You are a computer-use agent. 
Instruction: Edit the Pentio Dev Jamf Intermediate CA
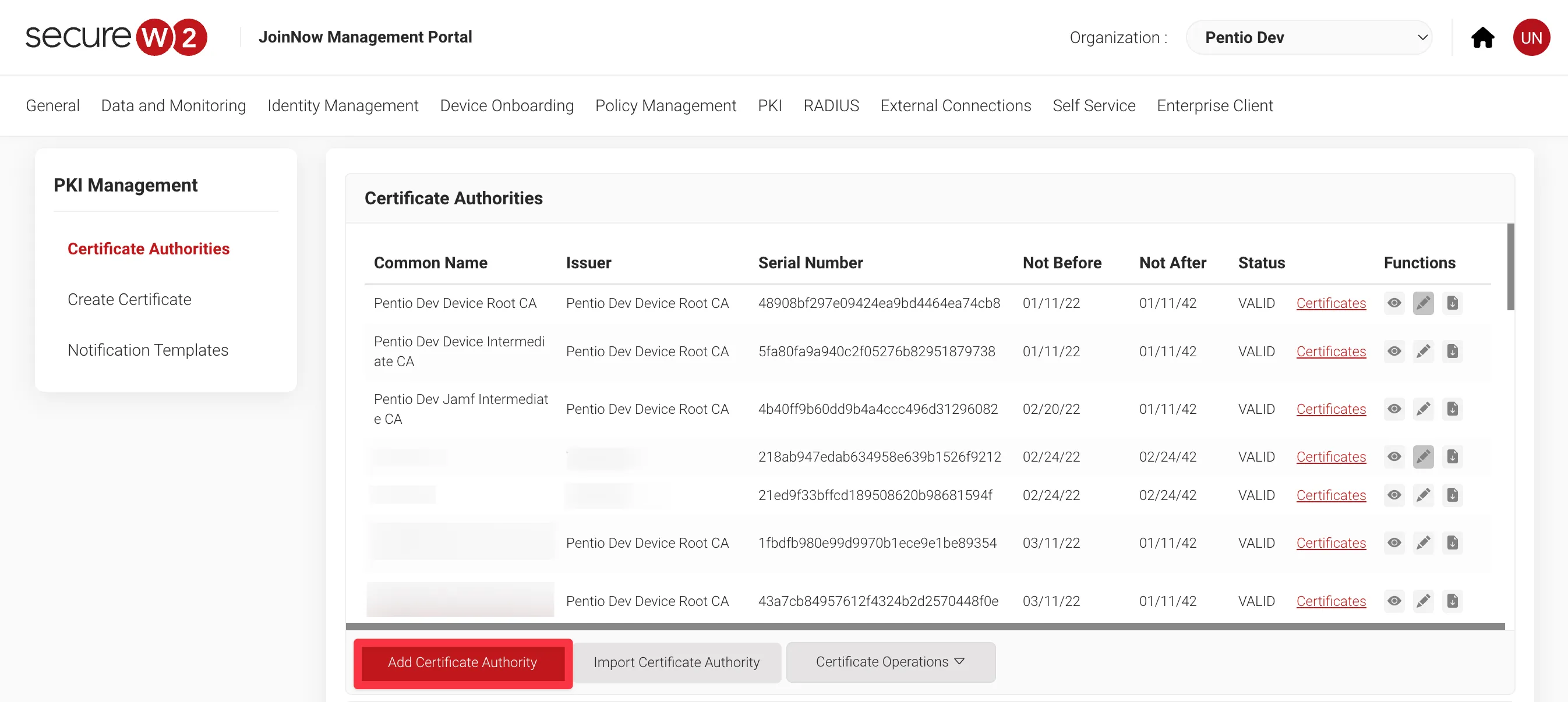pyautogui.click(x=1423, y=409)
